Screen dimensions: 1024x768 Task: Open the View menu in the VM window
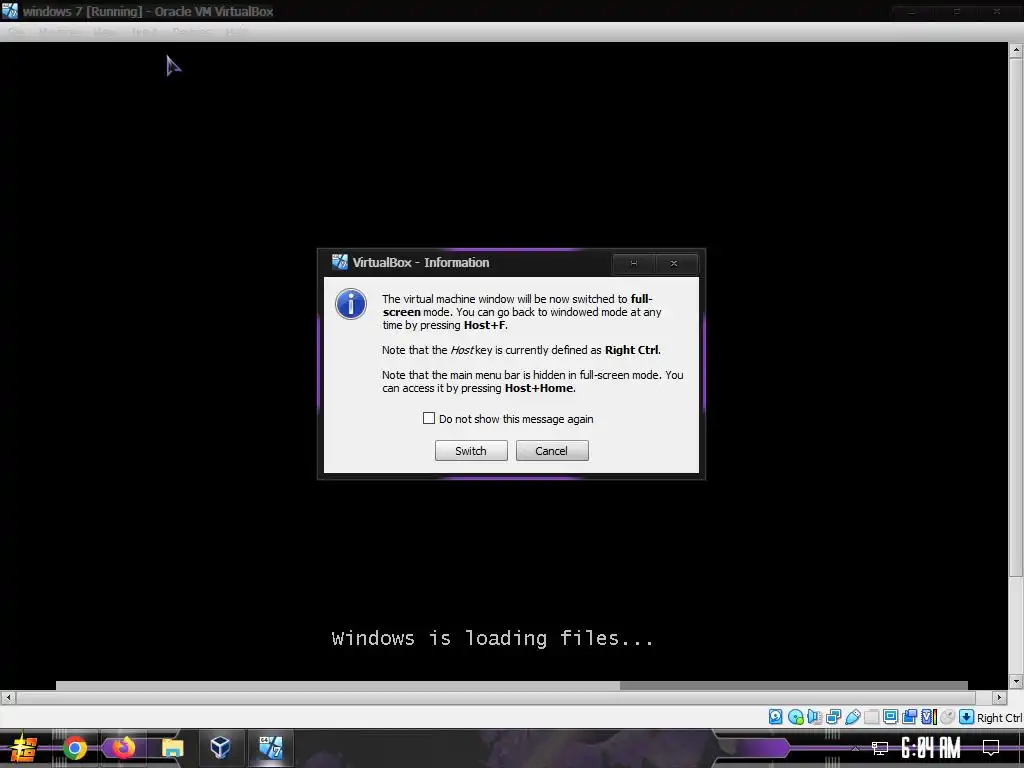pos(104,31)
